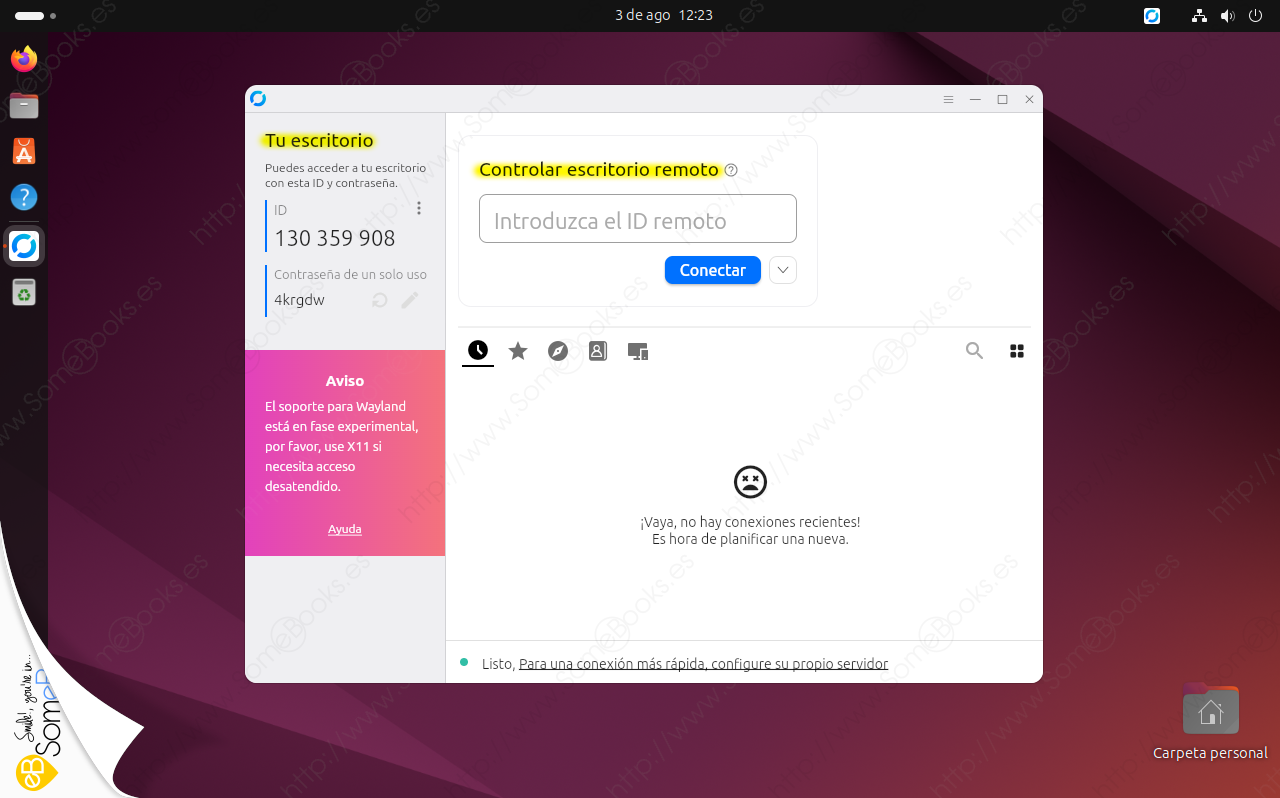This screenshot has width=1280, height=798.
Task: Open the ID three-dot options menu
Action: coord(419,208)
